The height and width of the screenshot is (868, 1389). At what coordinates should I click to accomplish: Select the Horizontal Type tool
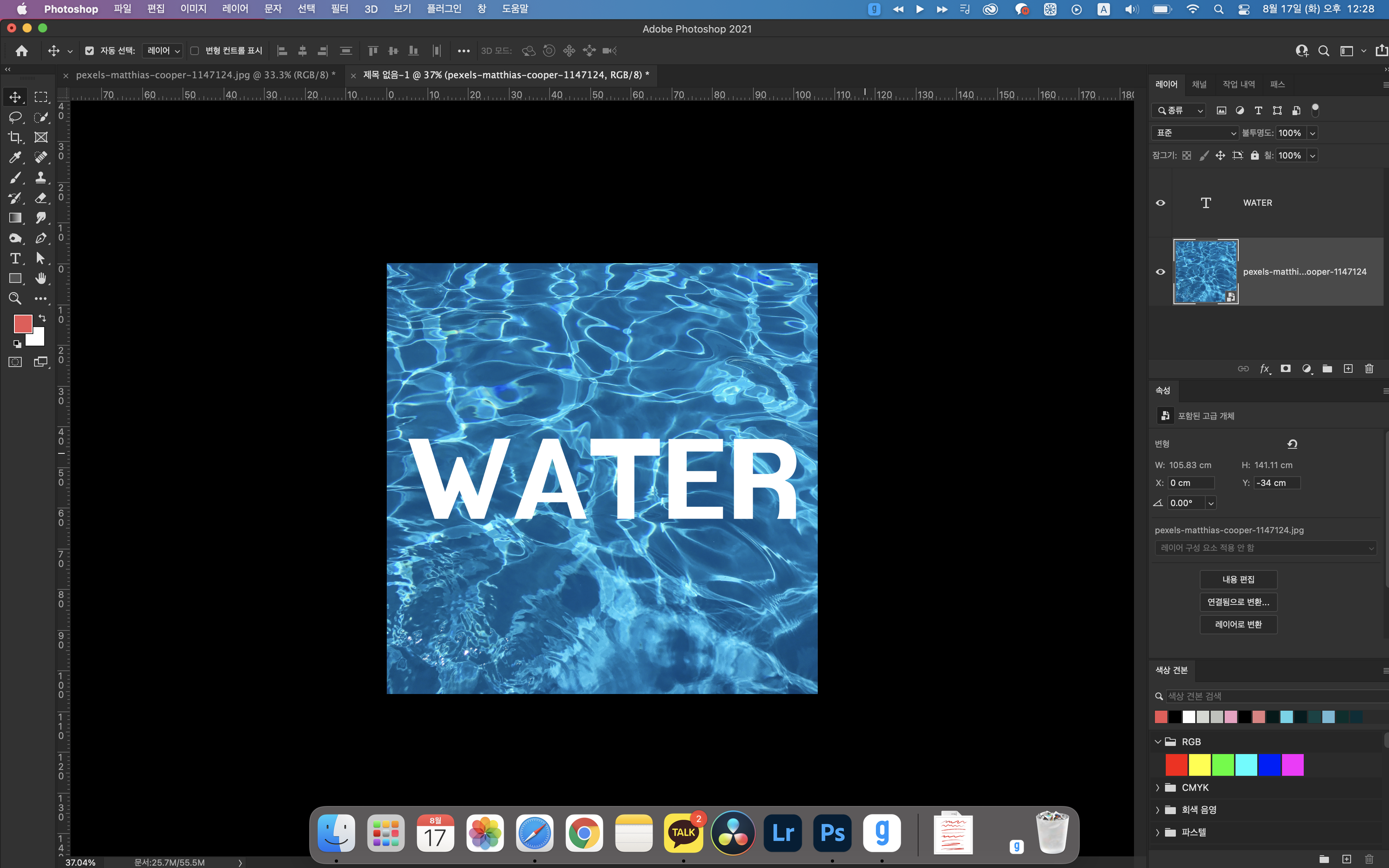pos(15,258)
